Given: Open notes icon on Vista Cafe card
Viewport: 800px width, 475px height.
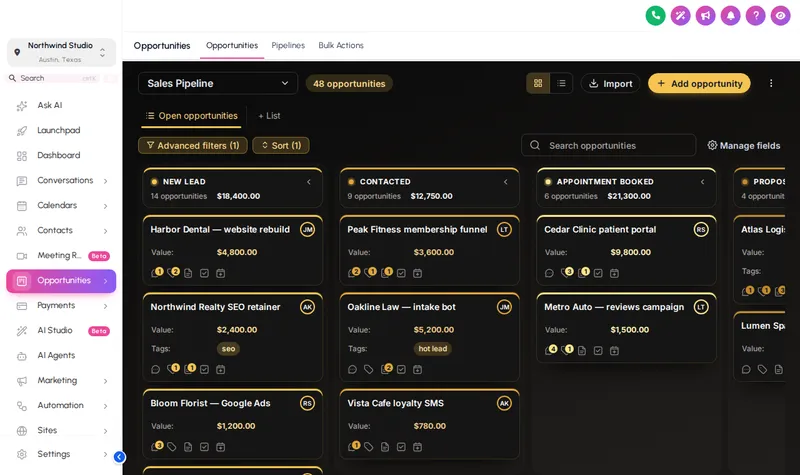Looking at the screenshot, I should point(385,447).
